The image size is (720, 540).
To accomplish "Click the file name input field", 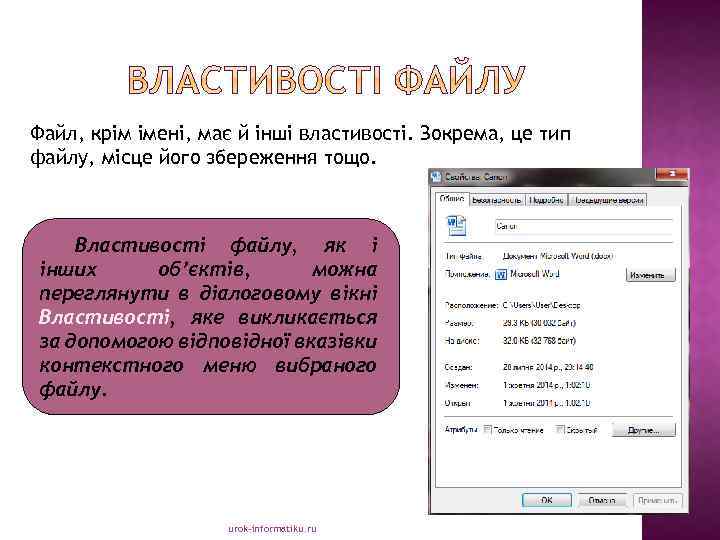I will 584,226.
